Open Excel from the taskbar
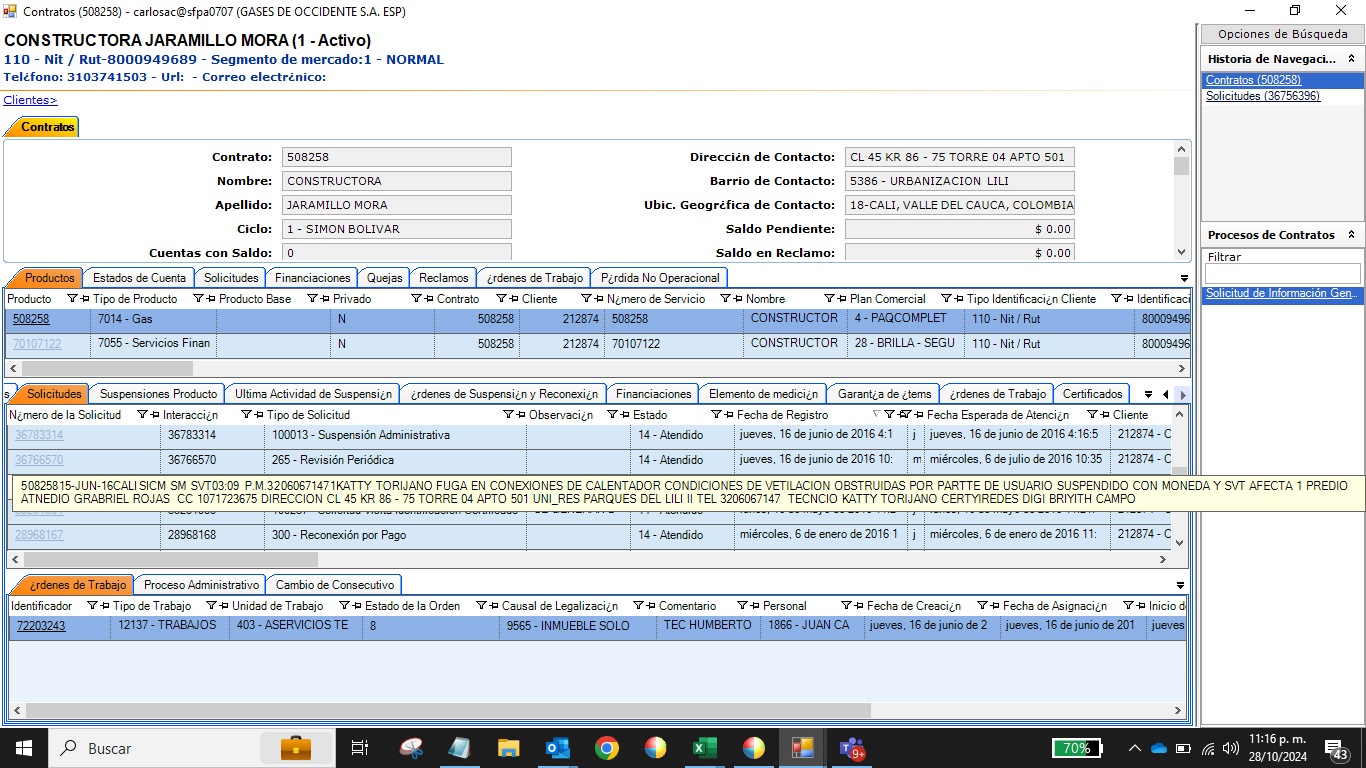Viewport: 1366px width, 768px height. pos(704,748)
